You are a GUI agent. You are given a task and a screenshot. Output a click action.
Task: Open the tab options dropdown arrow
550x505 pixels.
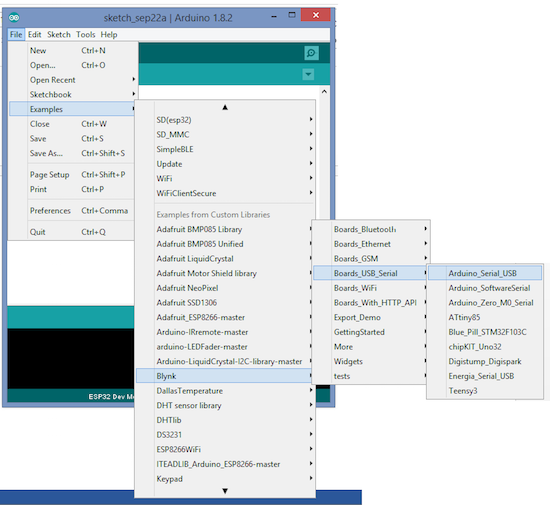pos(308,74)
